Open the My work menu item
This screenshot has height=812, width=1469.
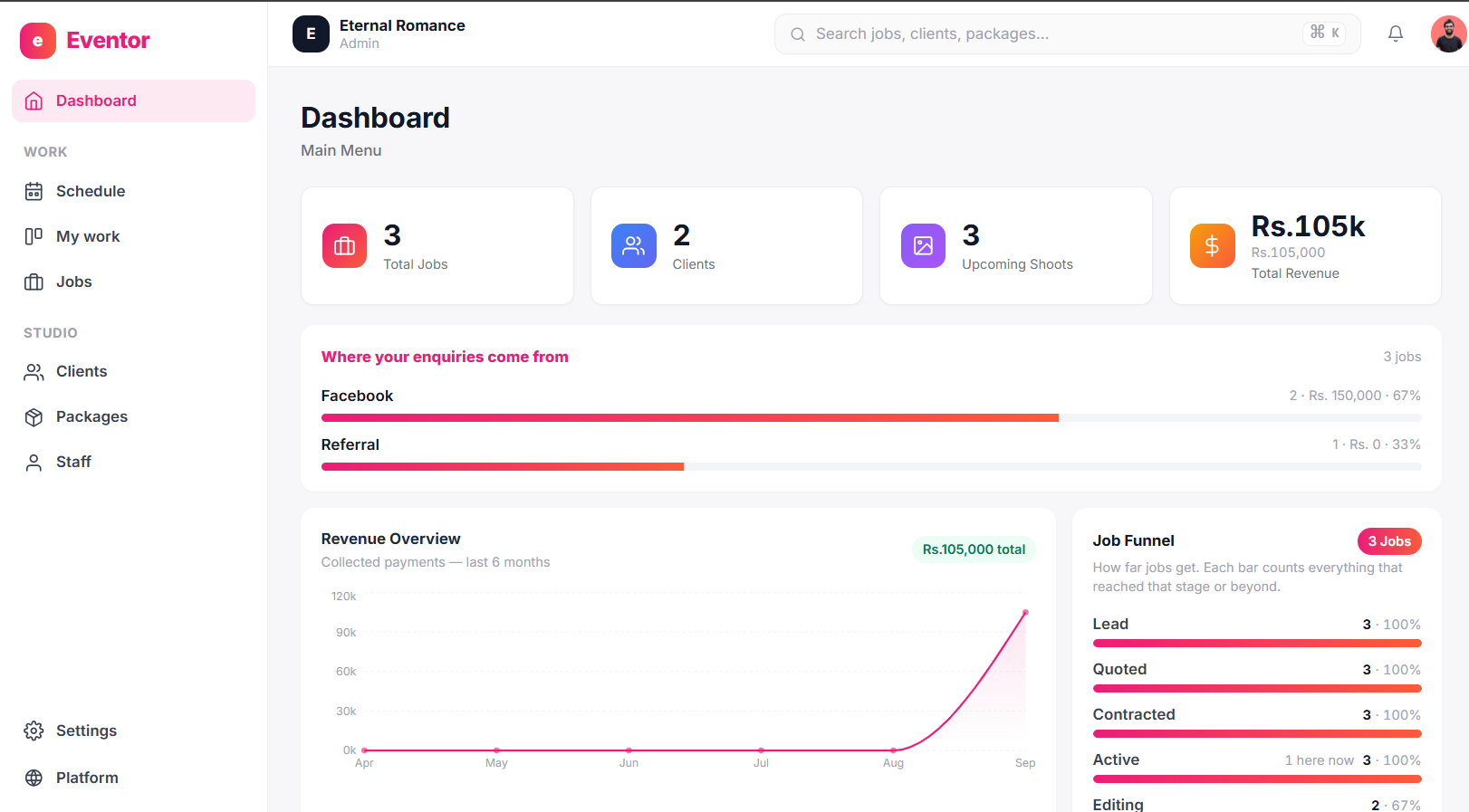coord(133,236)
